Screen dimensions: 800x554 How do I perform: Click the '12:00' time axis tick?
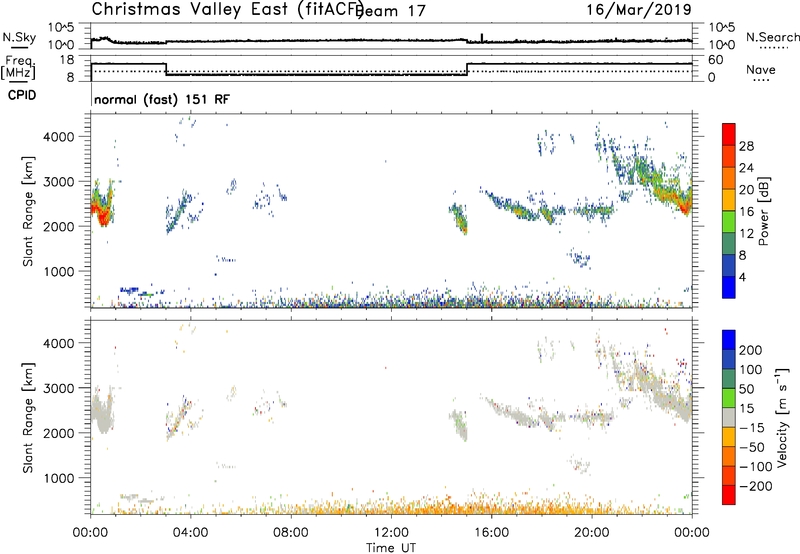(x=391, y=533)
